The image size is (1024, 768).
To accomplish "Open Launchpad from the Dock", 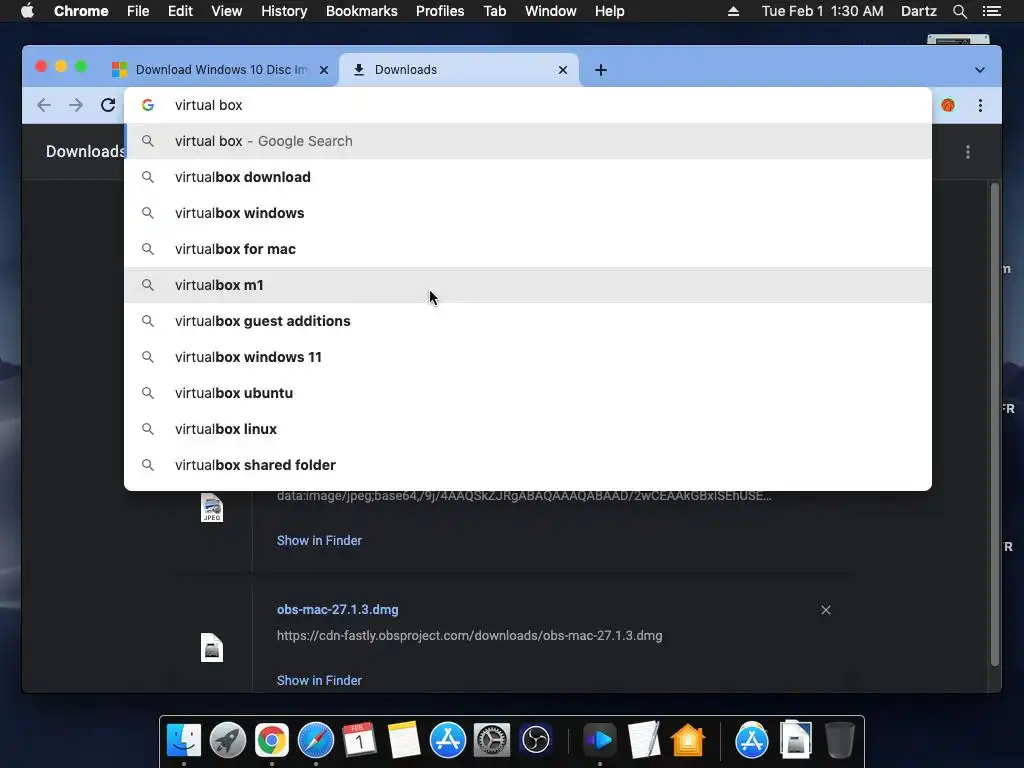I will pyautogui.click(x=227, y=740).
